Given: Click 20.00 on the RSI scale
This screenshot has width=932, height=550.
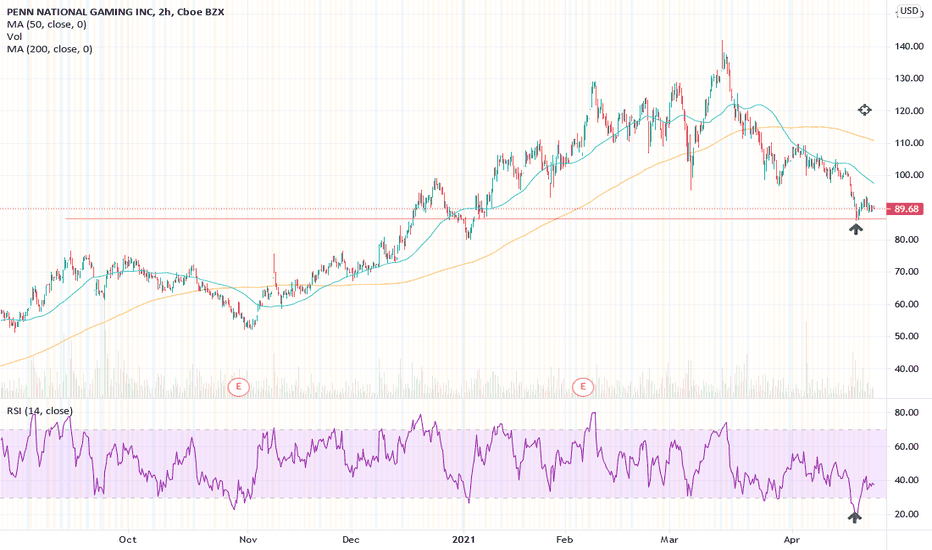Looking at the screenshot, I should [907, 514].
